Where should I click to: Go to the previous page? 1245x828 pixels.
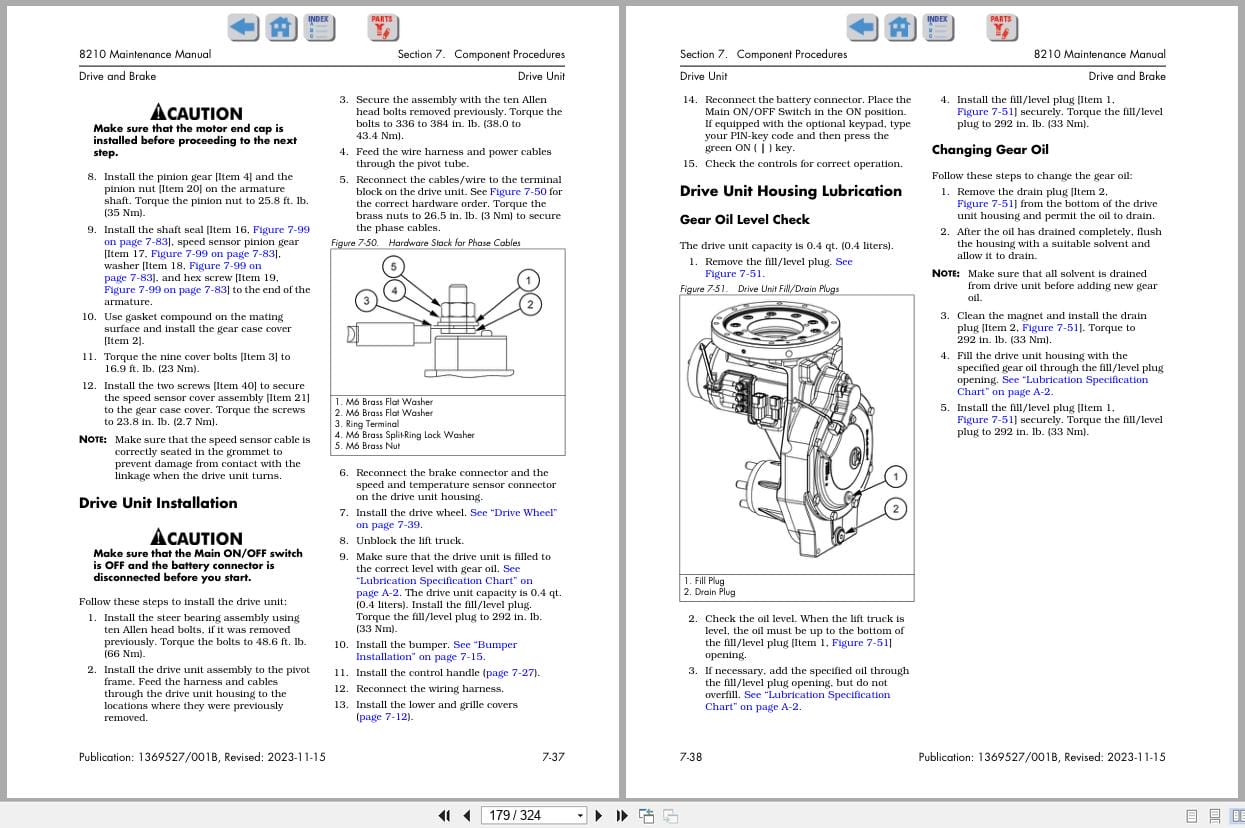467,815
